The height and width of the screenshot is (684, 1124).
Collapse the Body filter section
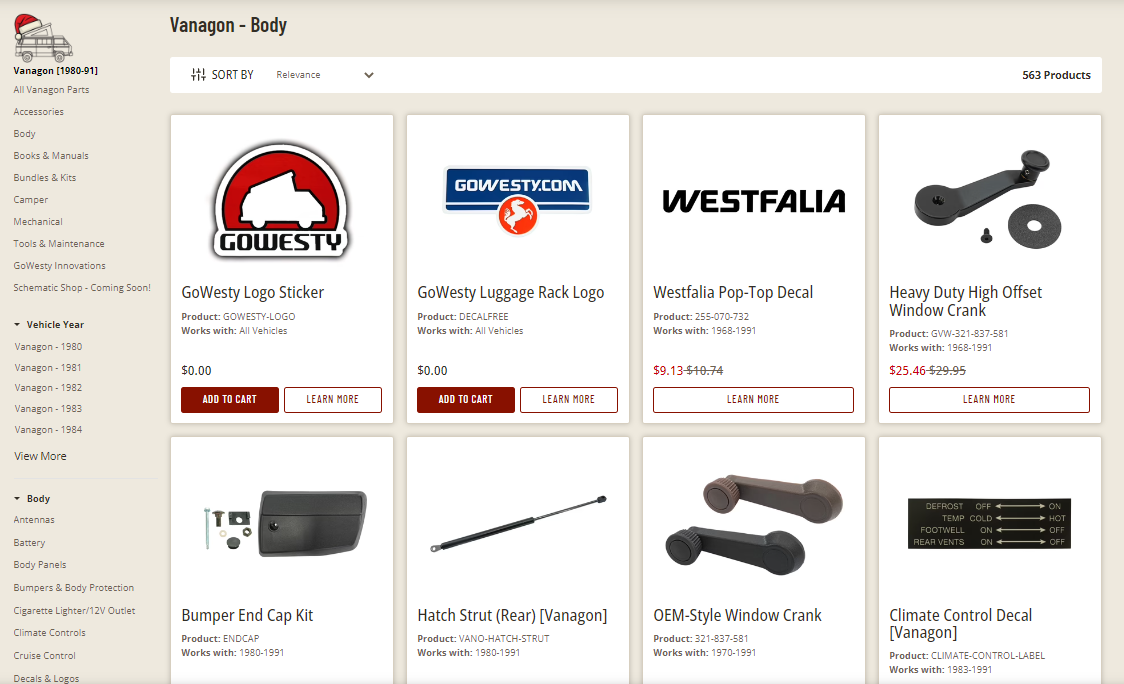(x=32, y=499)
